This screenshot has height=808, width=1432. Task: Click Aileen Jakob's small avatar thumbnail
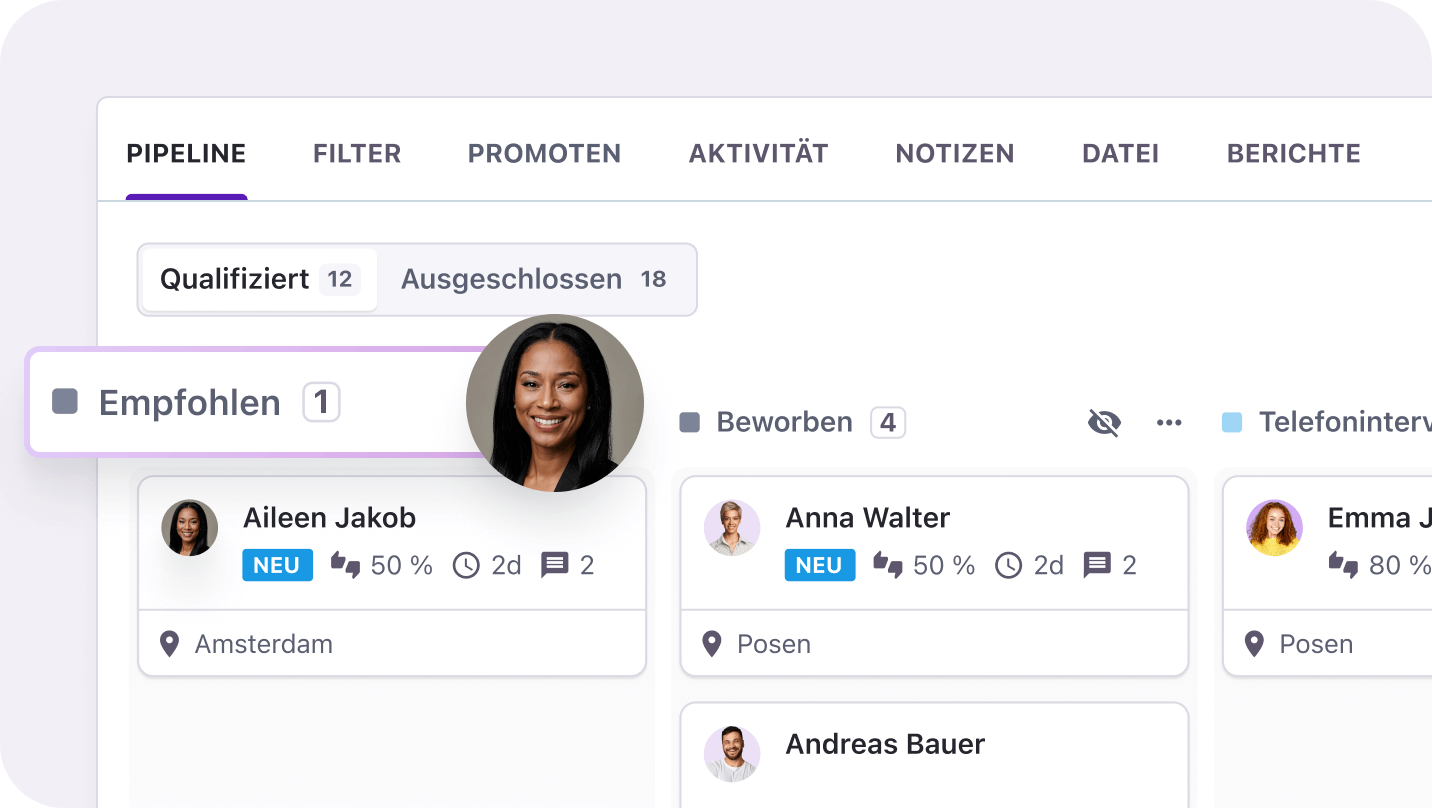[190, 528]
